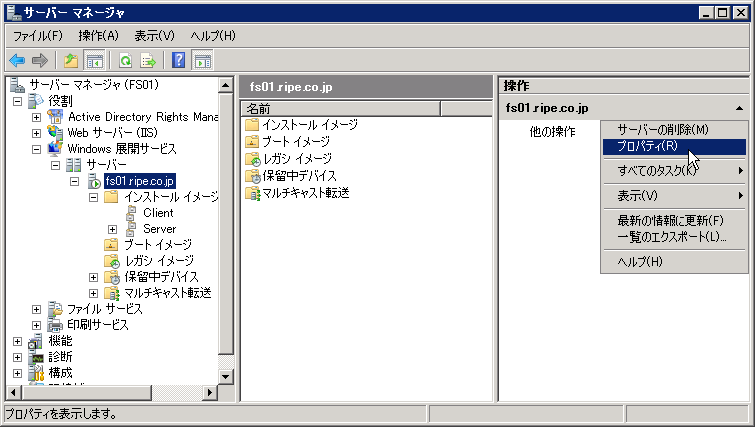Select ブート イメージ folder in center list
The width and height of the screenshot is (755, 427).
click(x=296, y=142)
